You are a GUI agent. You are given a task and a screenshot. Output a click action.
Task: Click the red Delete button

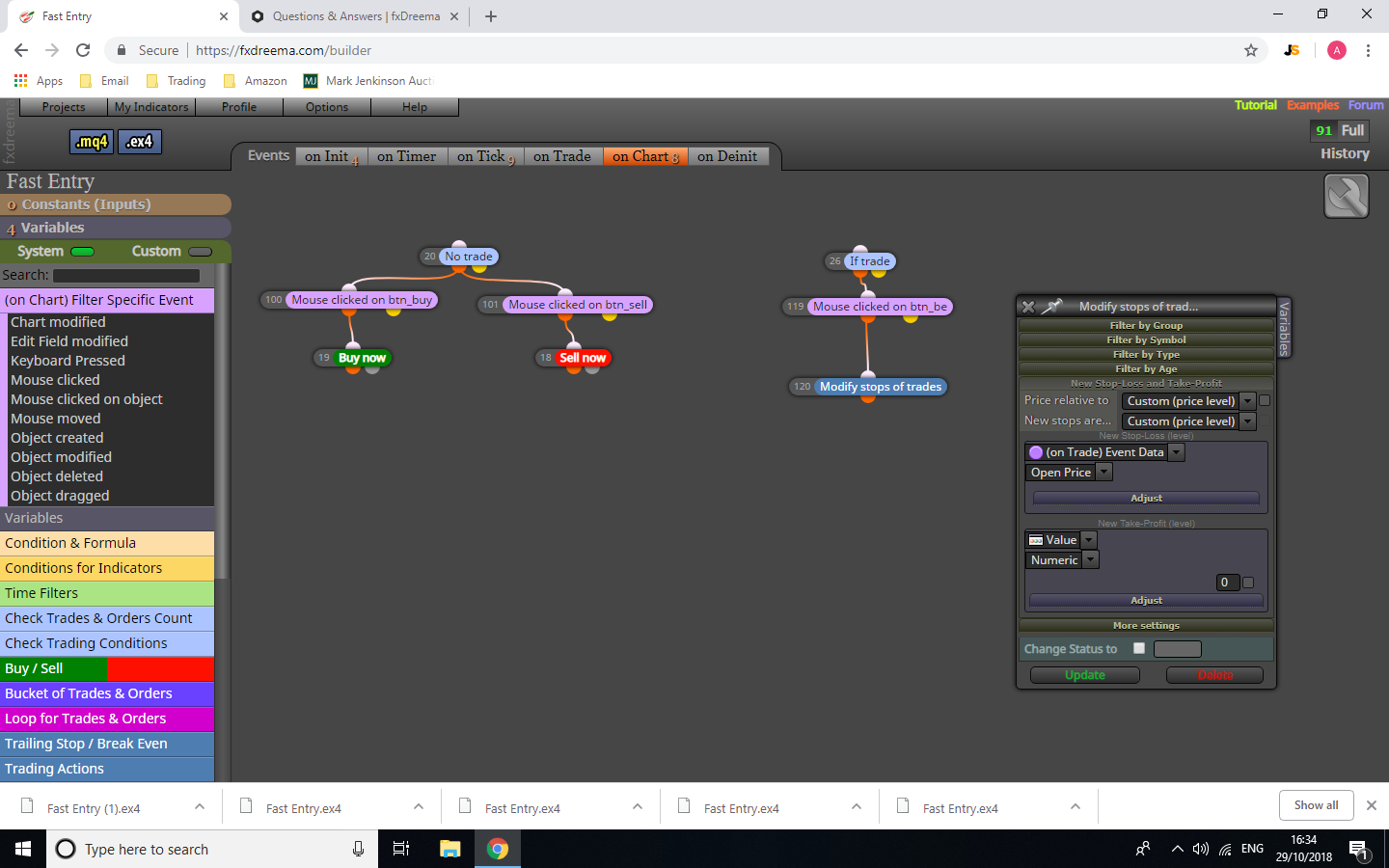[x=1215, y=675]
